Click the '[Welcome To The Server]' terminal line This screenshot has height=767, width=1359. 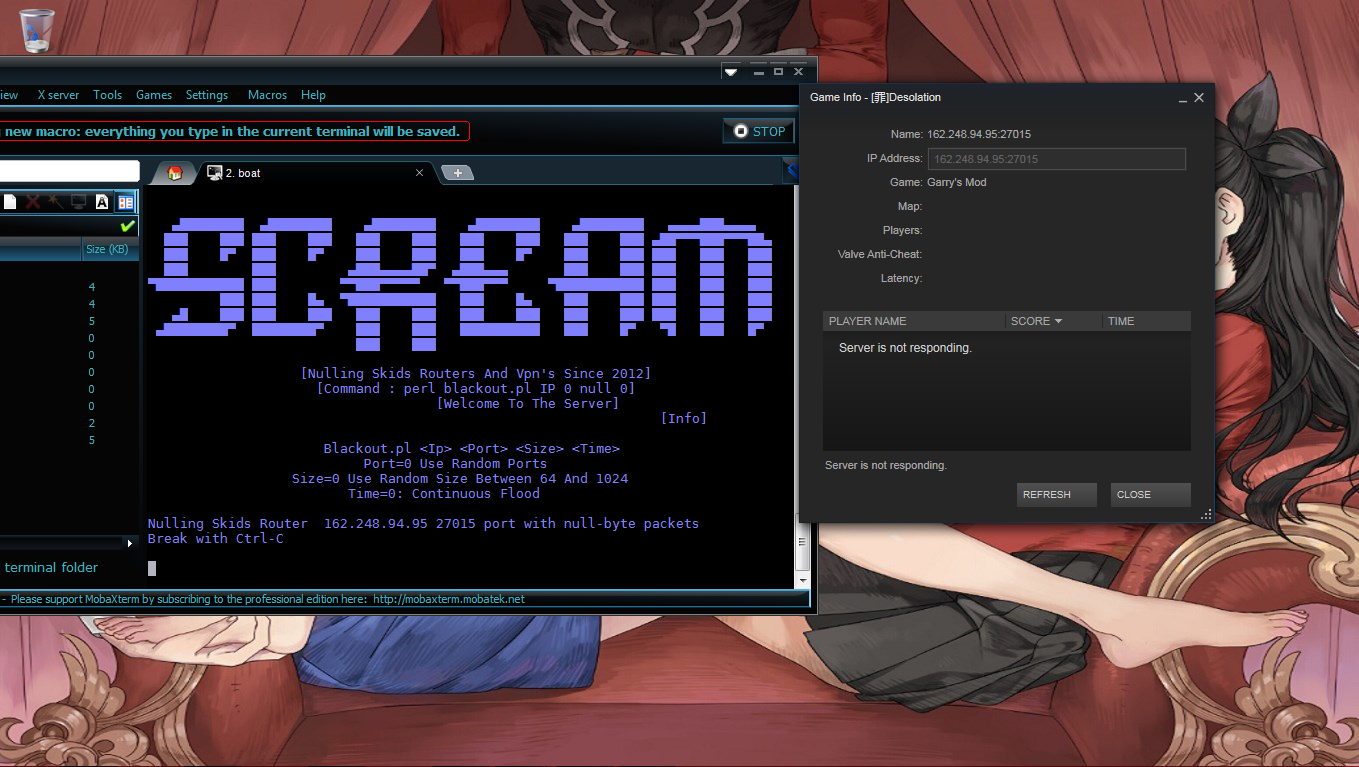pos(528,404)
